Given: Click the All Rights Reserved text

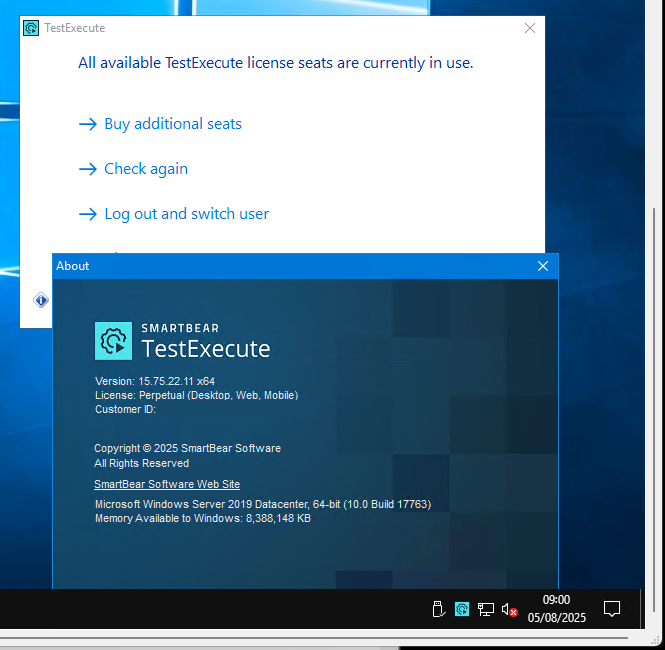Looking at the screenshot, I should [x=142, y=463].
